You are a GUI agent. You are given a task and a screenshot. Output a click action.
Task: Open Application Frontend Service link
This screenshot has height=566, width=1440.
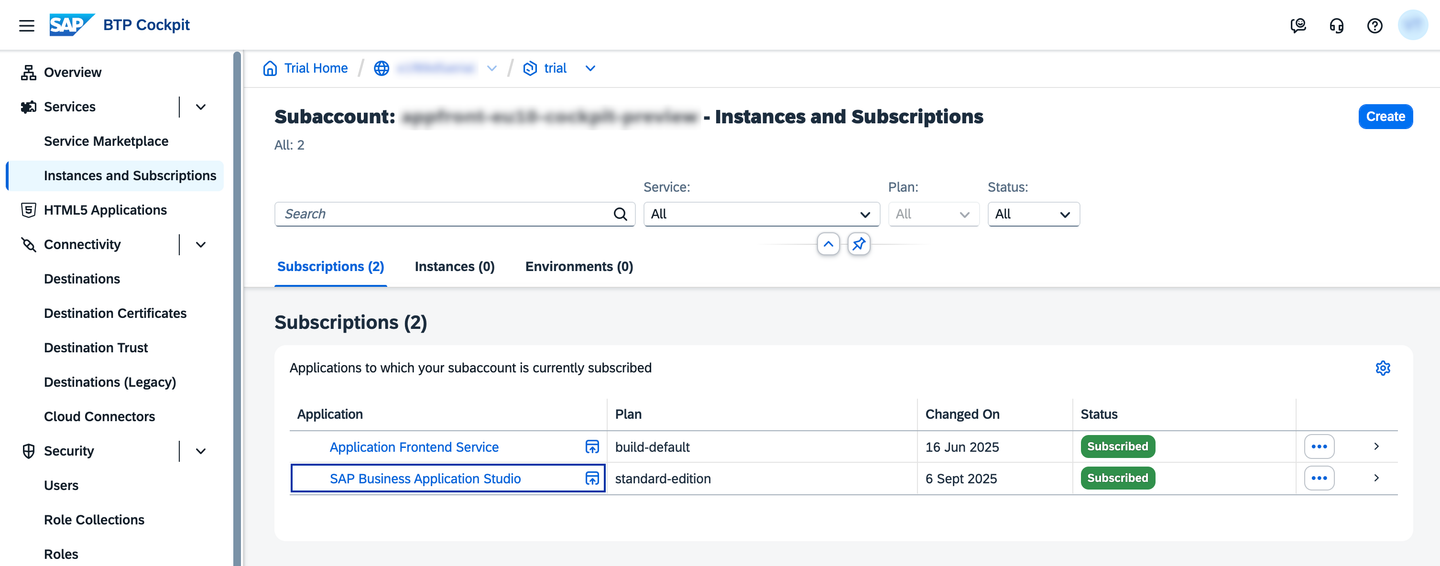click(414, 447)
